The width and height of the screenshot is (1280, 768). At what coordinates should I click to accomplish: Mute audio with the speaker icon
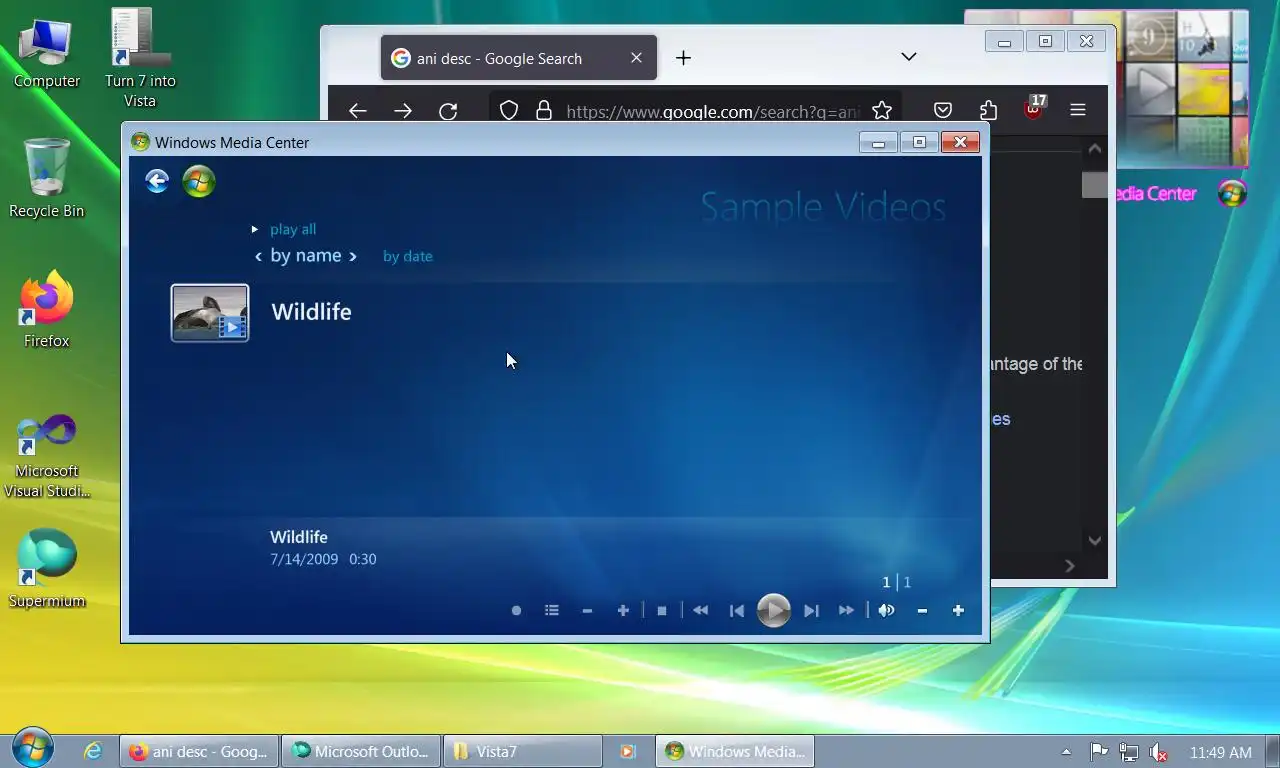click(x=886, y=610)
